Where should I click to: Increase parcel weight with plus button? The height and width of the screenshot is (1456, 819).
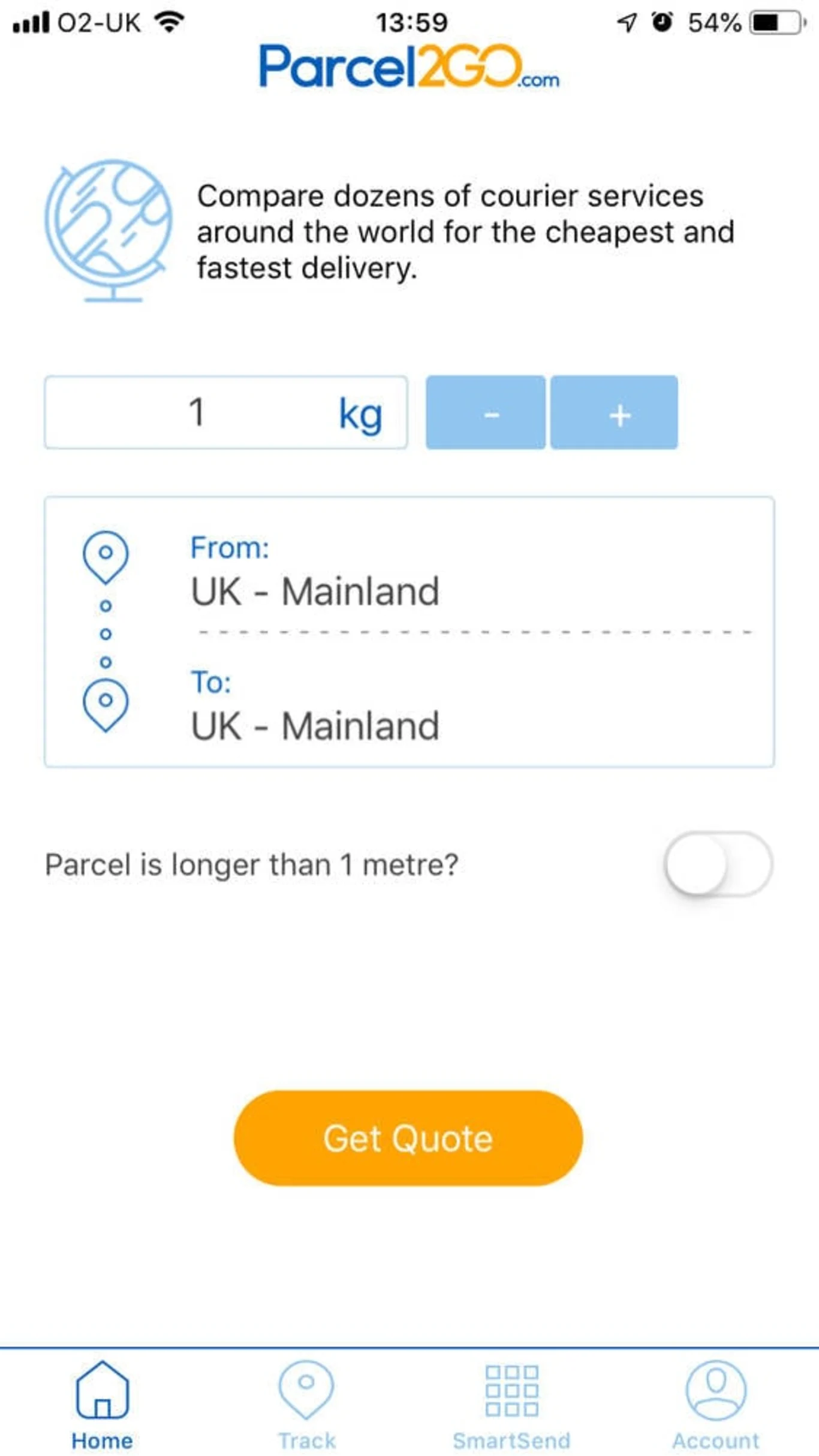615,412
